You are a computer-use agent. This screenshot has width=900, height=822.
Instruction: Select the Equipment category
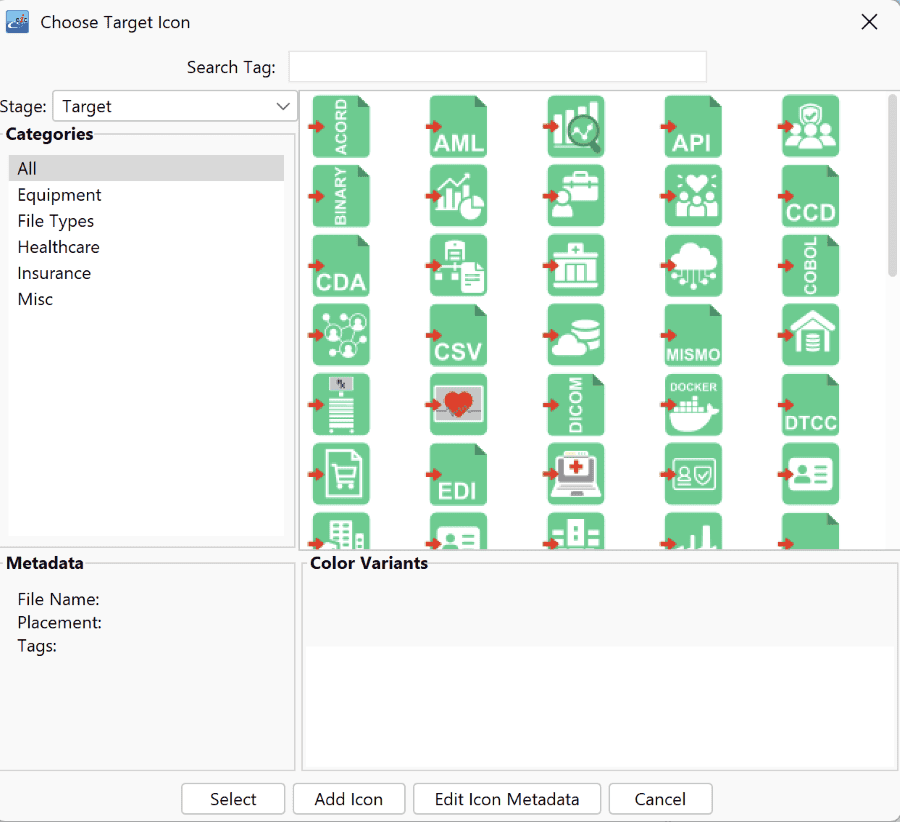(146, 195)
